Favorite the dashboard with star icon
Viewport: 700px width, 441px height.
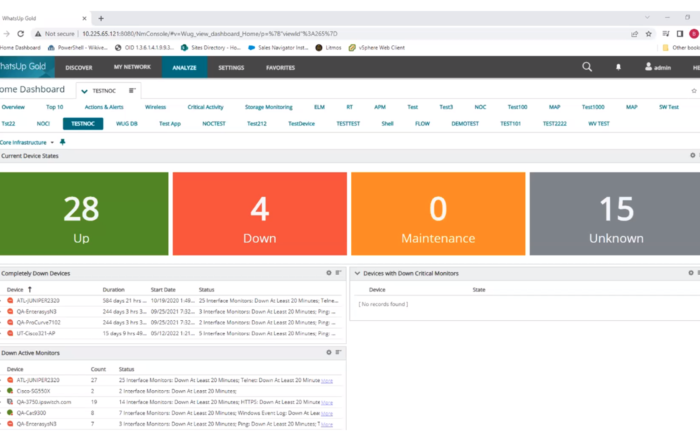pos(694,91)
